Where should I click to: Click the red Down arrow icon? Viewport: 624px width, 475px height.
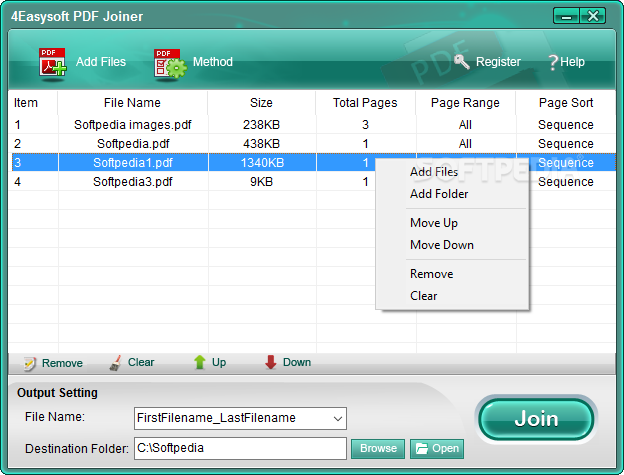click(271, 362)
